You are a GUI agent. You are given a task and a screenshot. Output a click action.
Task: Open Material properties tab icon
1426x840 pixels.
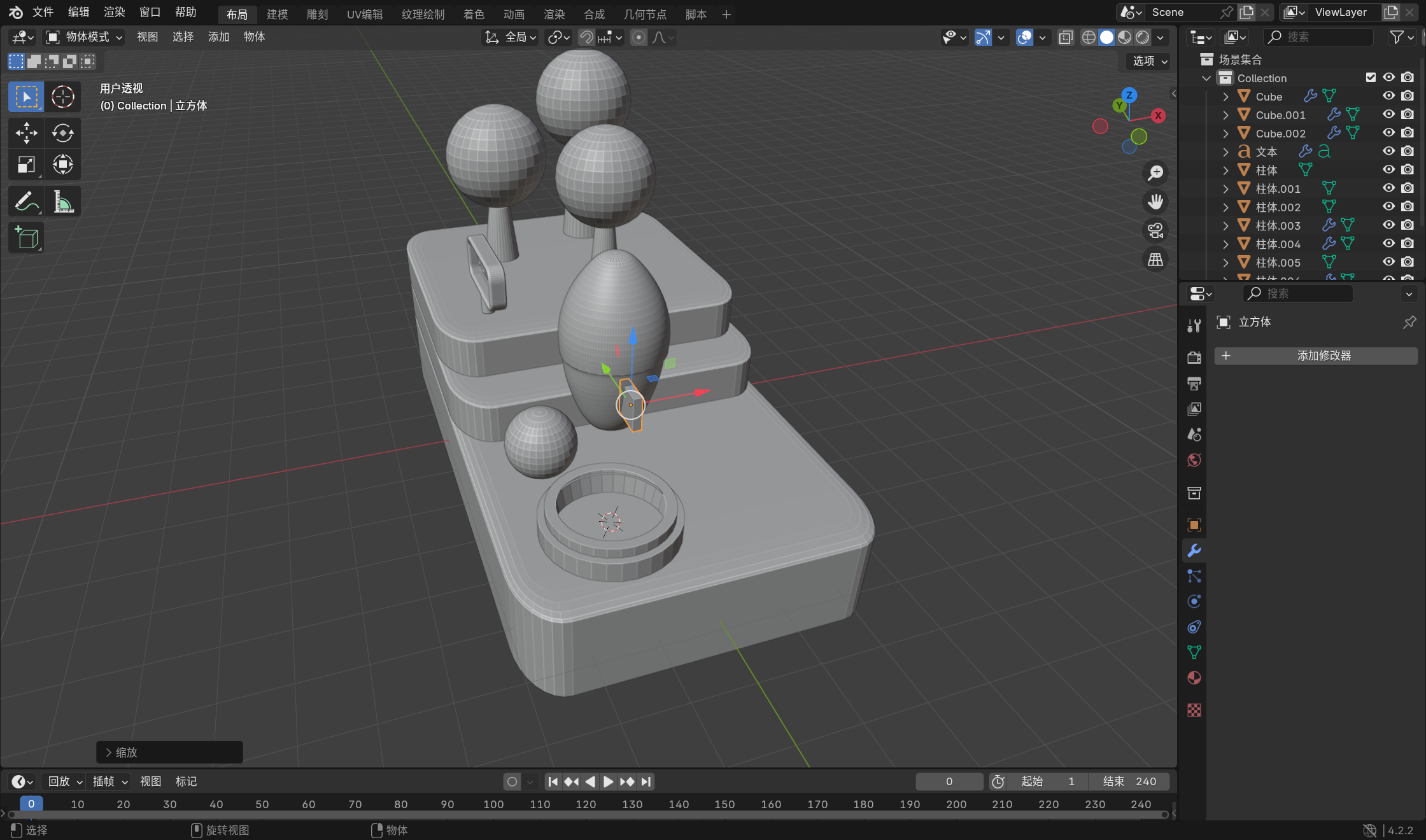coord(1194,678)
